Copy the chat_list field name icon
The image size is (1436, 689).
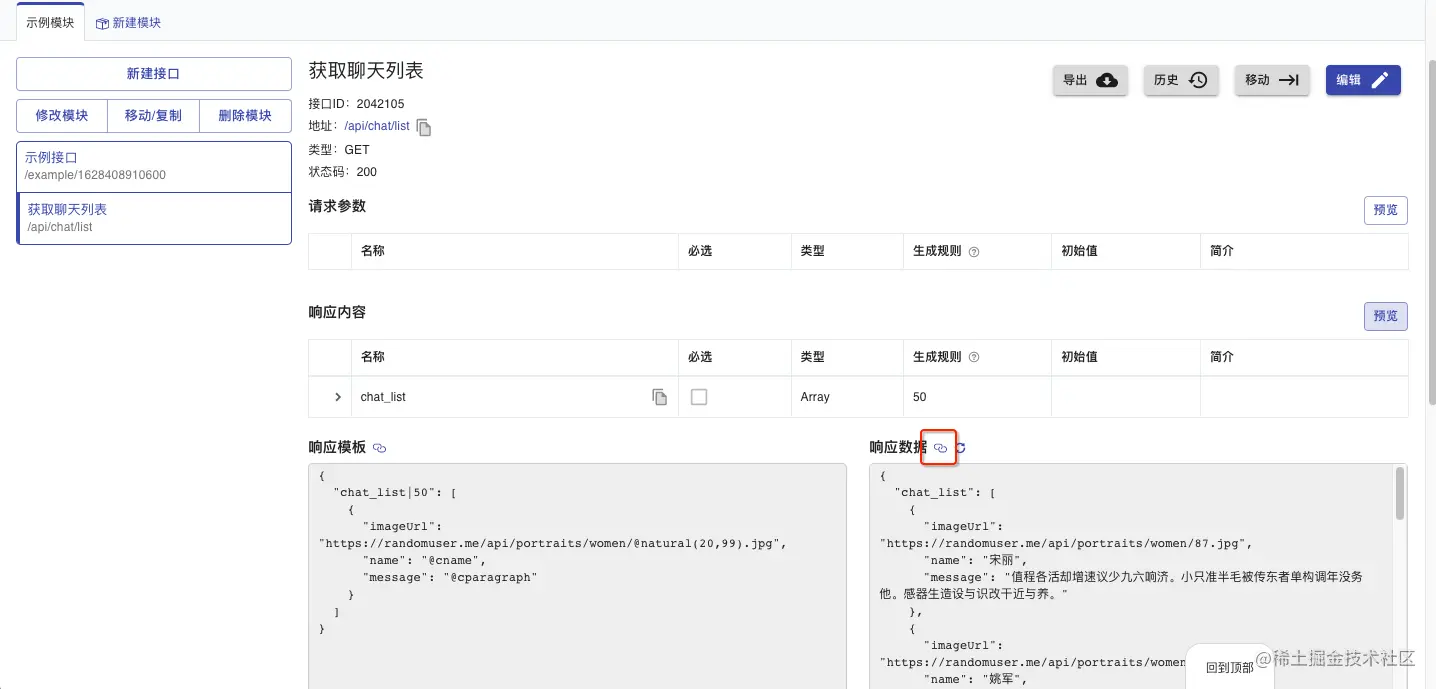[x=660, y=397]
